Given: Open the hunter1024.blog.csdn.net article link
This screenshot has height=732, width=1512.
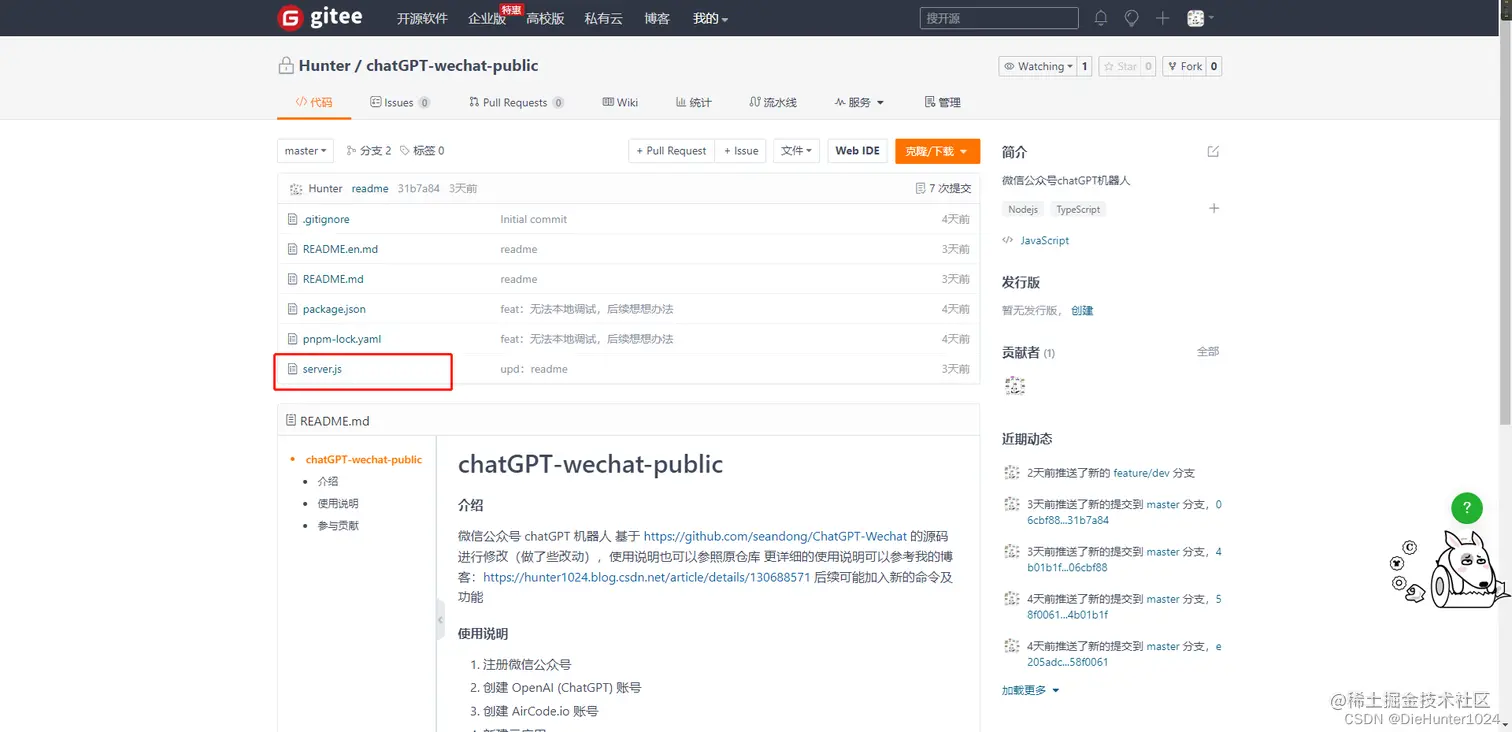Looking at the screenshot, I should coord(647,577).
